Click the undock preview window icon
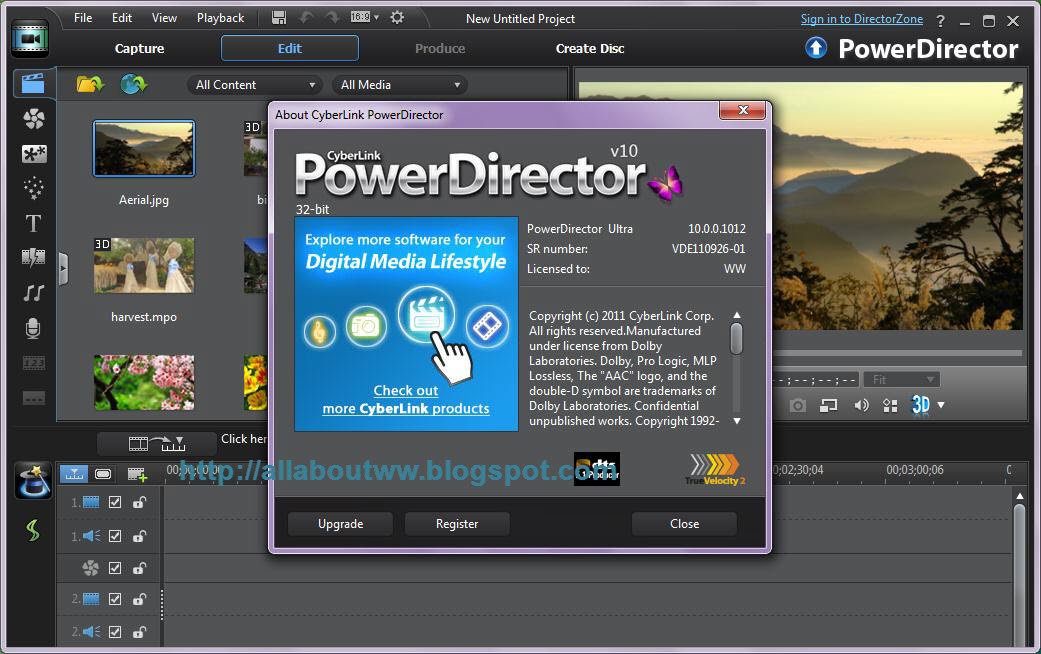1041x654 pixels. point(828,405)
